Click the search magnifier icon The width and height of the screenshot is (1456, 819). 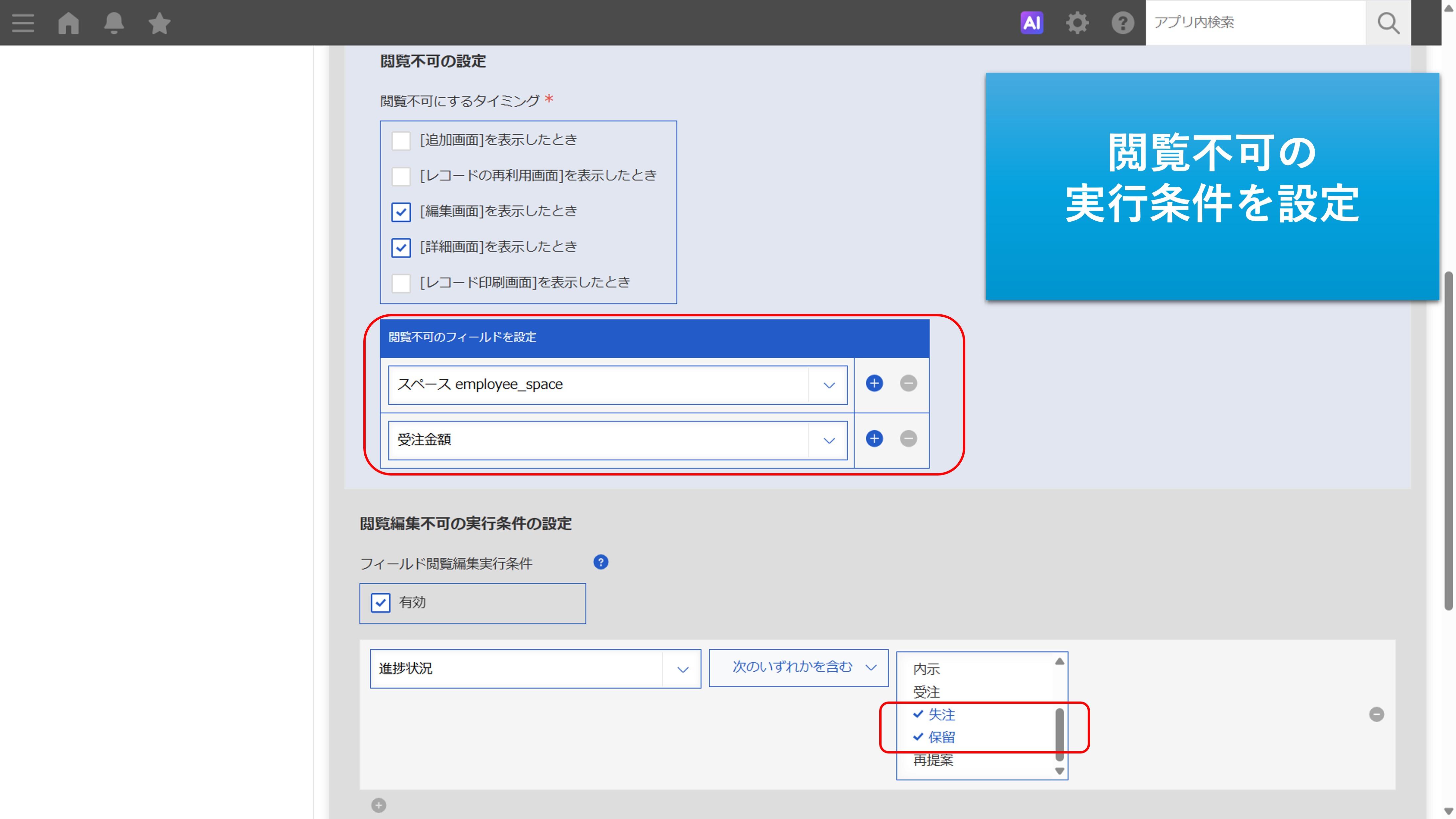coord(1388,23)
